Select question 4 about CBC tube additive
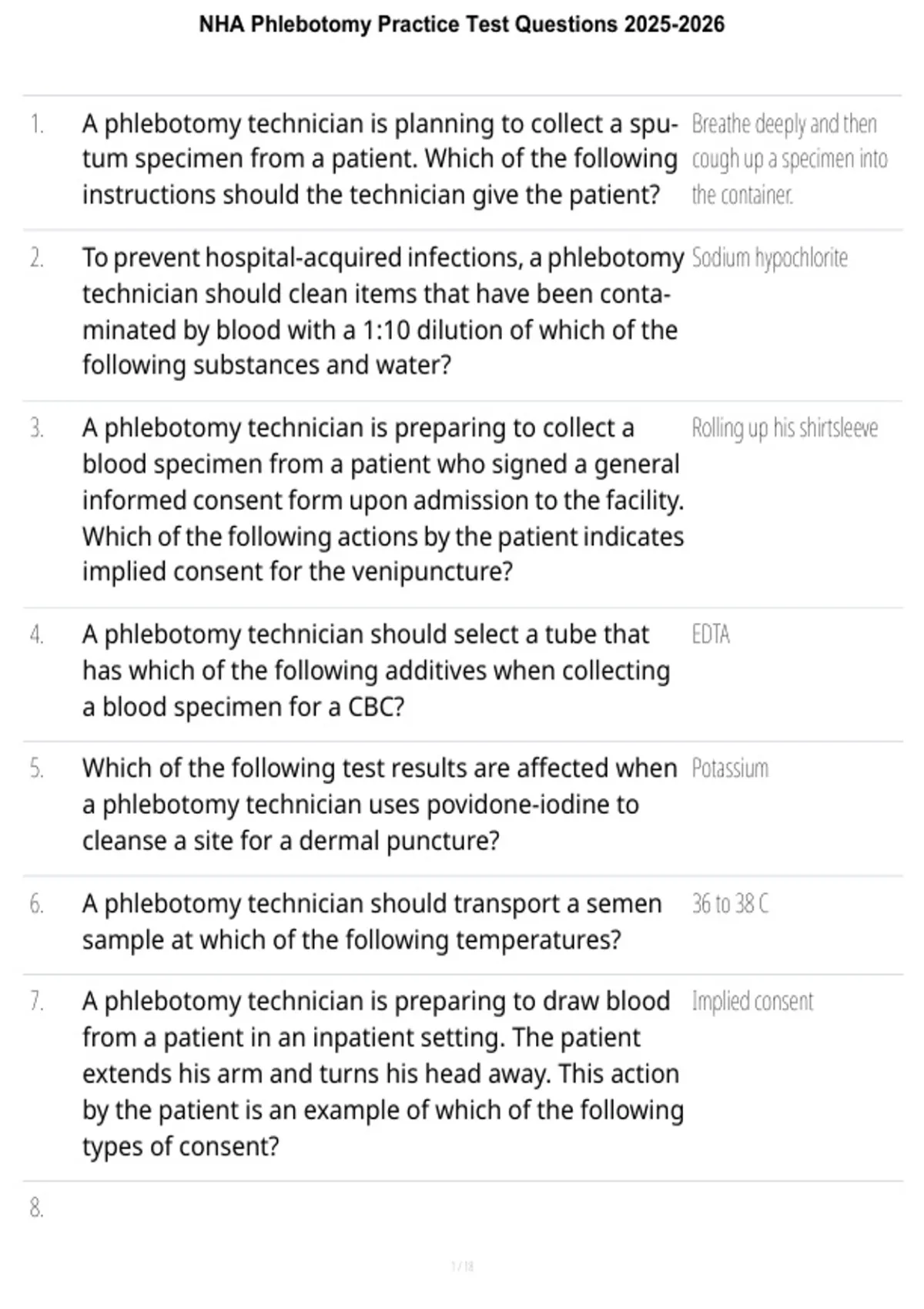This screenshot has height=1309, width=924. click(377, 671)
